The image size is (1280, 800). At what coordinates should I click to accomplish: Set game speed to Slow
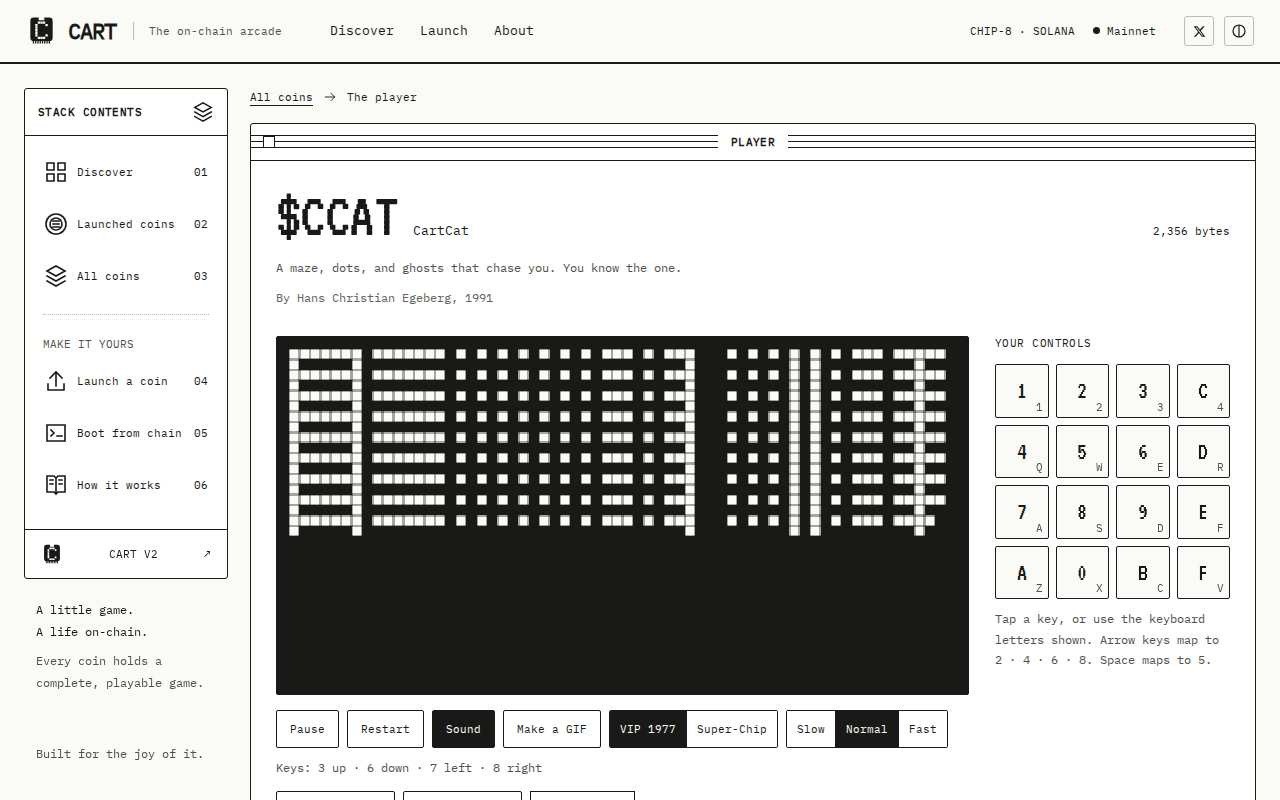point(811,729)
